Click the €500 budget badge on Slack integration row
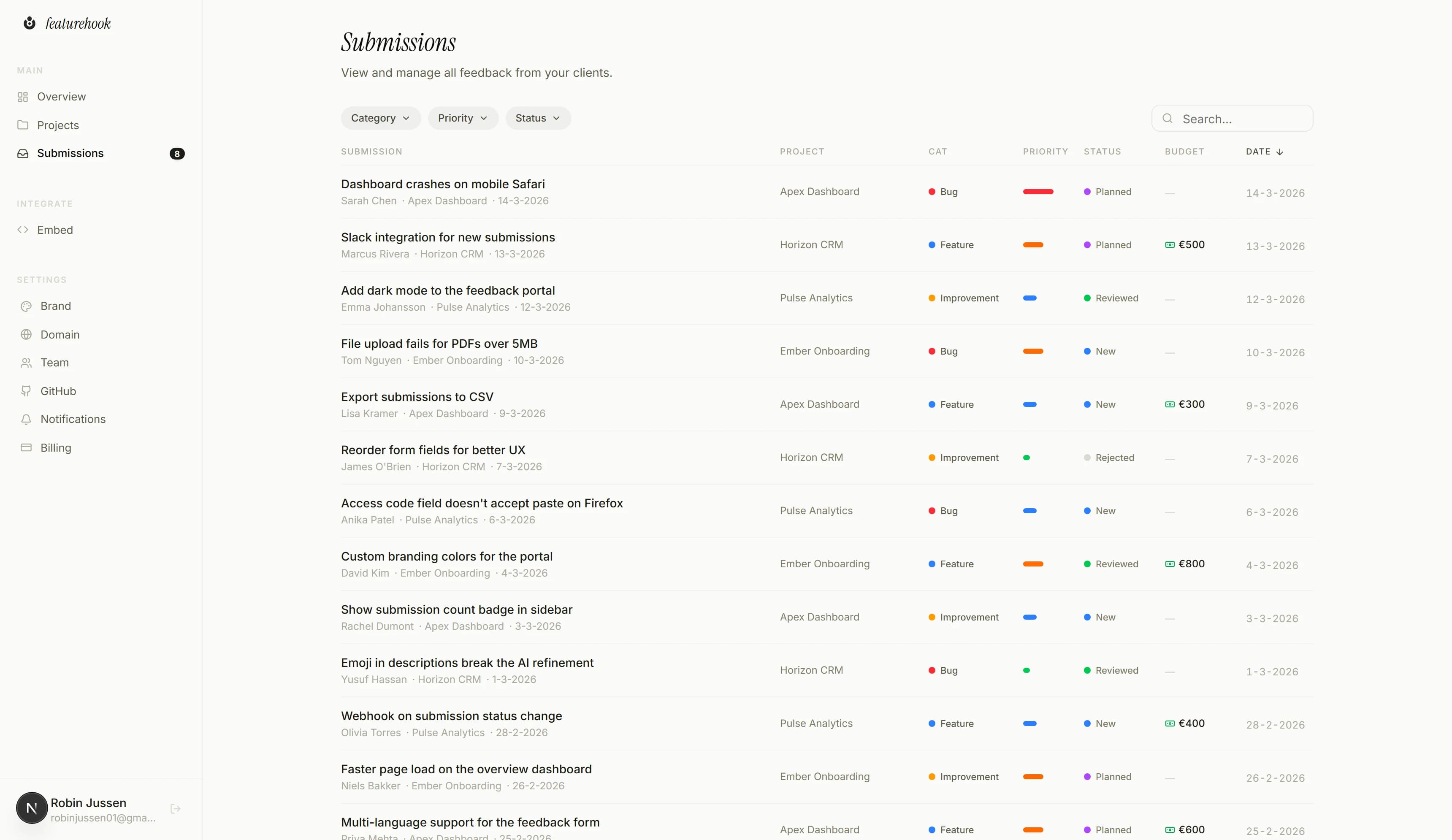Screen dimensions: 1452x840 click(1185, 244)
